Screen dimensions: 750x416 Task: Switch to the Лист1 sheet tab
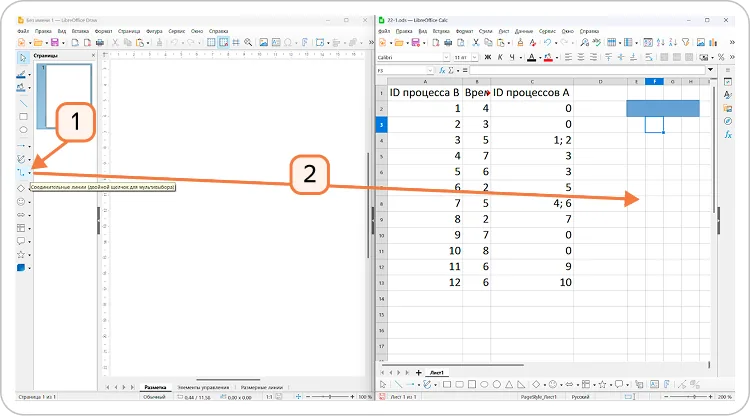coord(437,372)
